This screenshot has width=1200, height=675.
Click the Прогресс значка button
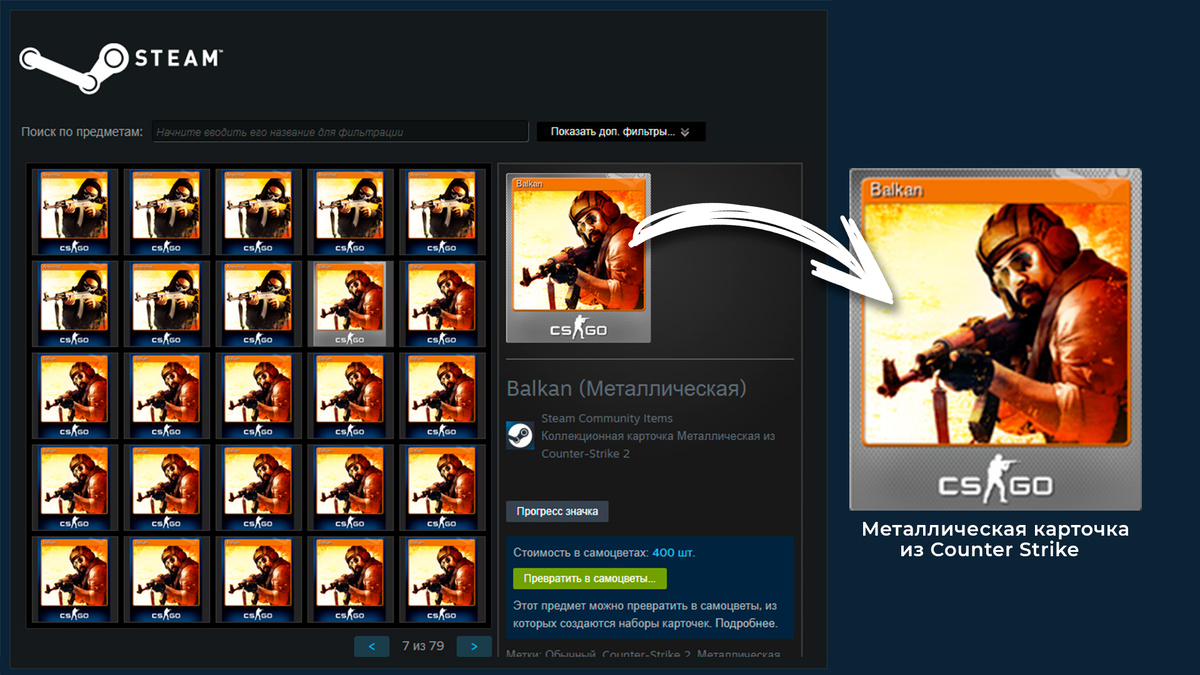tap(556, 510)
